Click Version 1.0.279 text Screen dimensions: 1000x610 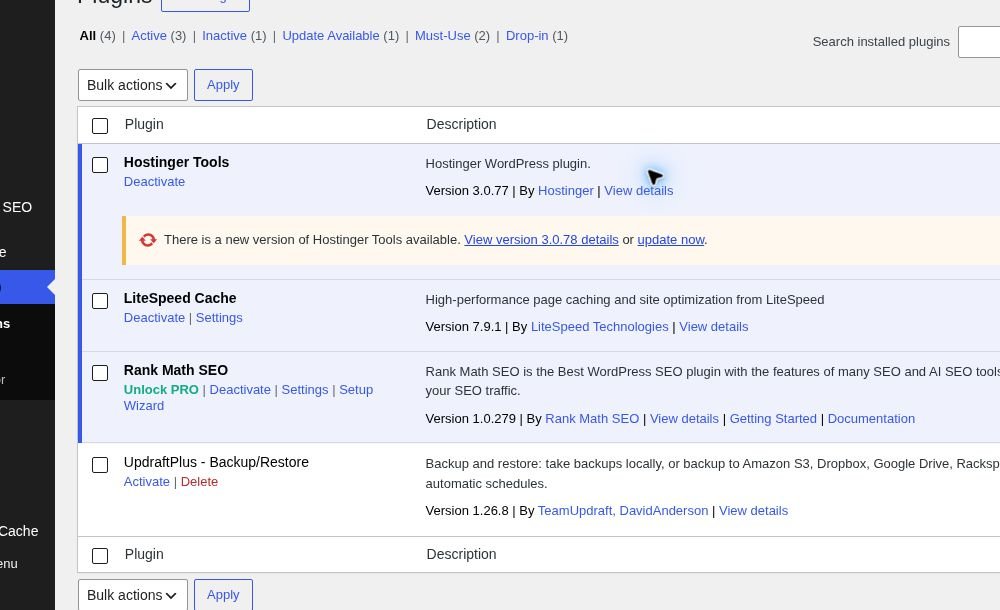click(x=471, y=419)
